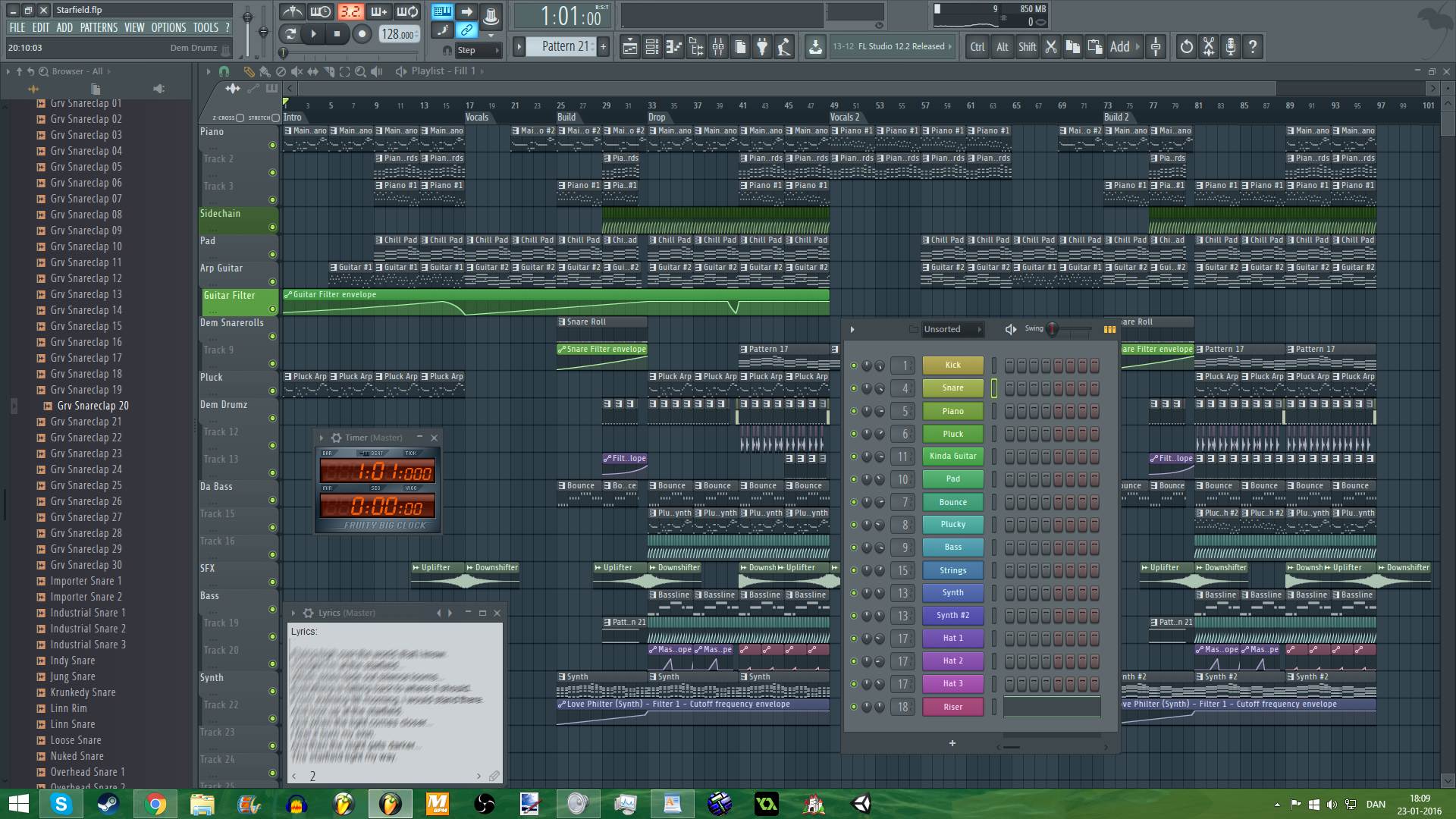Open the Step snap dropdown
Image resolution: width=1456 pixels, height=819 pixels.
point(479,50)
